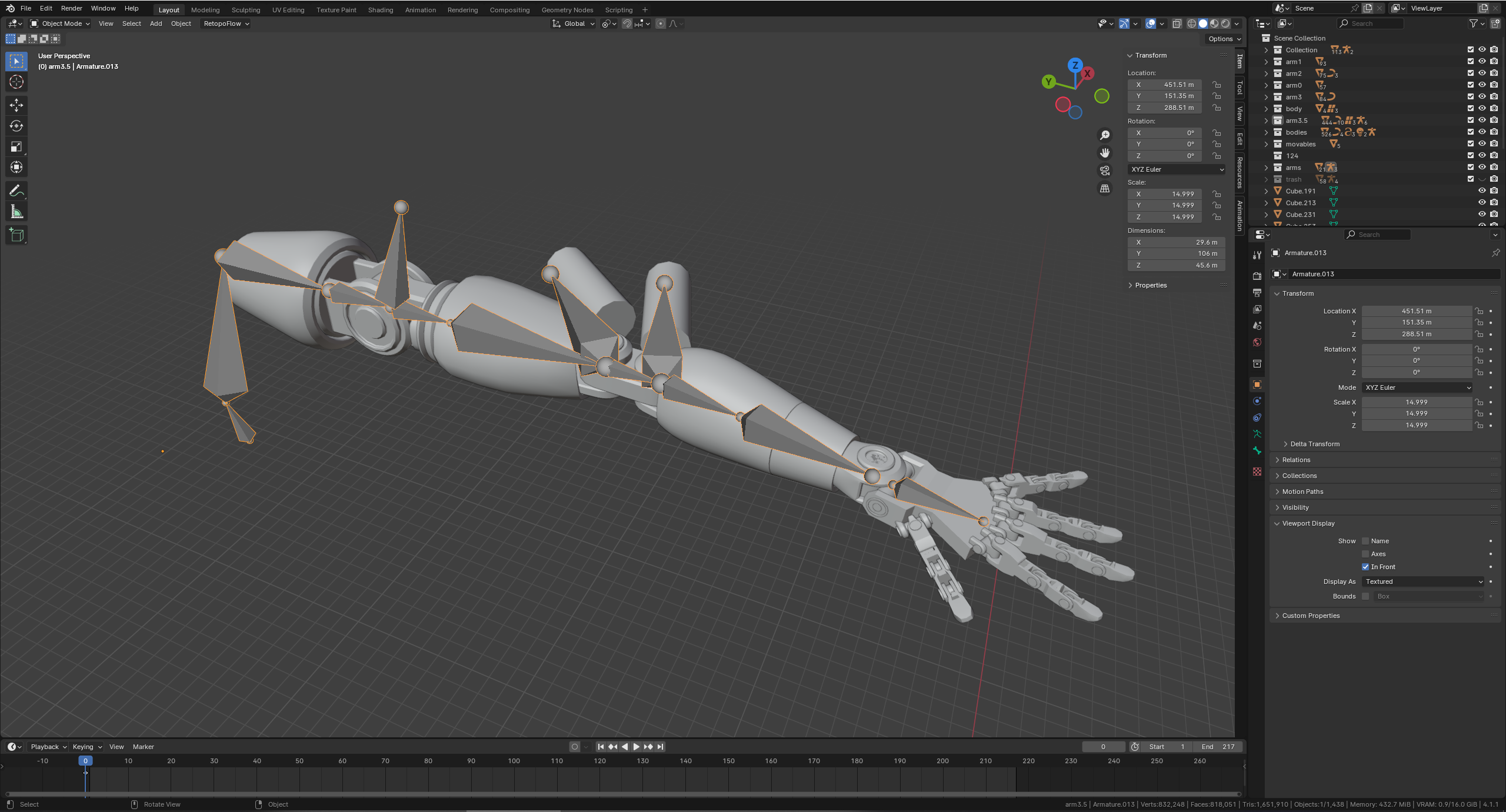Image resolution: width=1506 pixels, height=812 pixels.
Task: Open the Add menu in viewport header
Action: 156,24
